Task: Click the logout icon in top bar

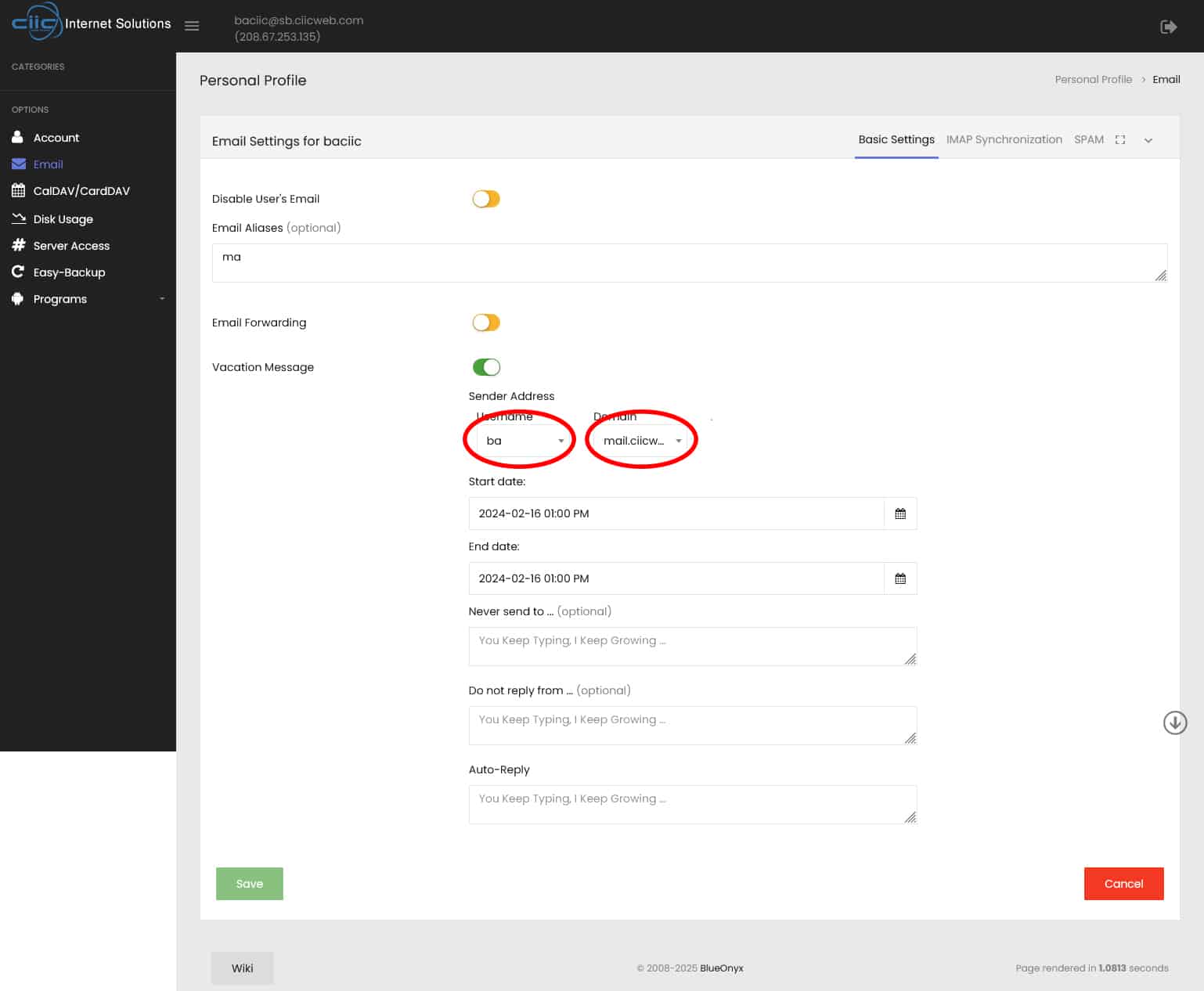Action: click(x=1168, y=27)
